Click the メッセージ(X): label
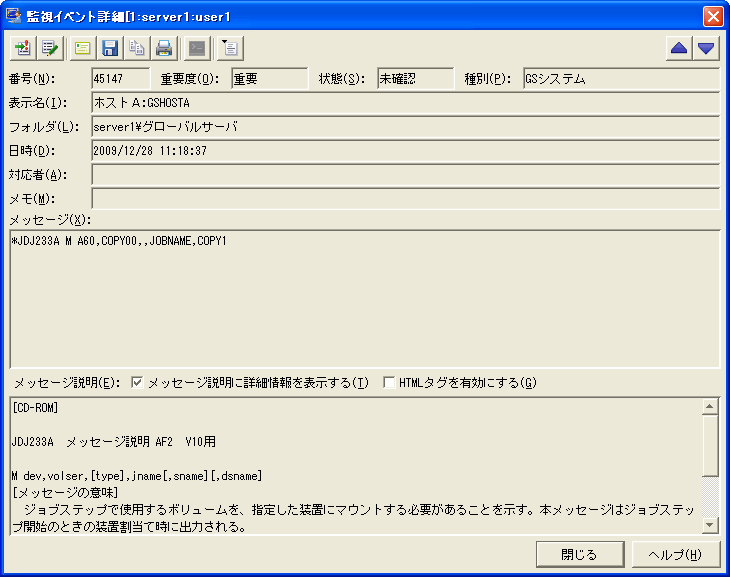Screen dimensions: 730x577 tap(50, 219)
